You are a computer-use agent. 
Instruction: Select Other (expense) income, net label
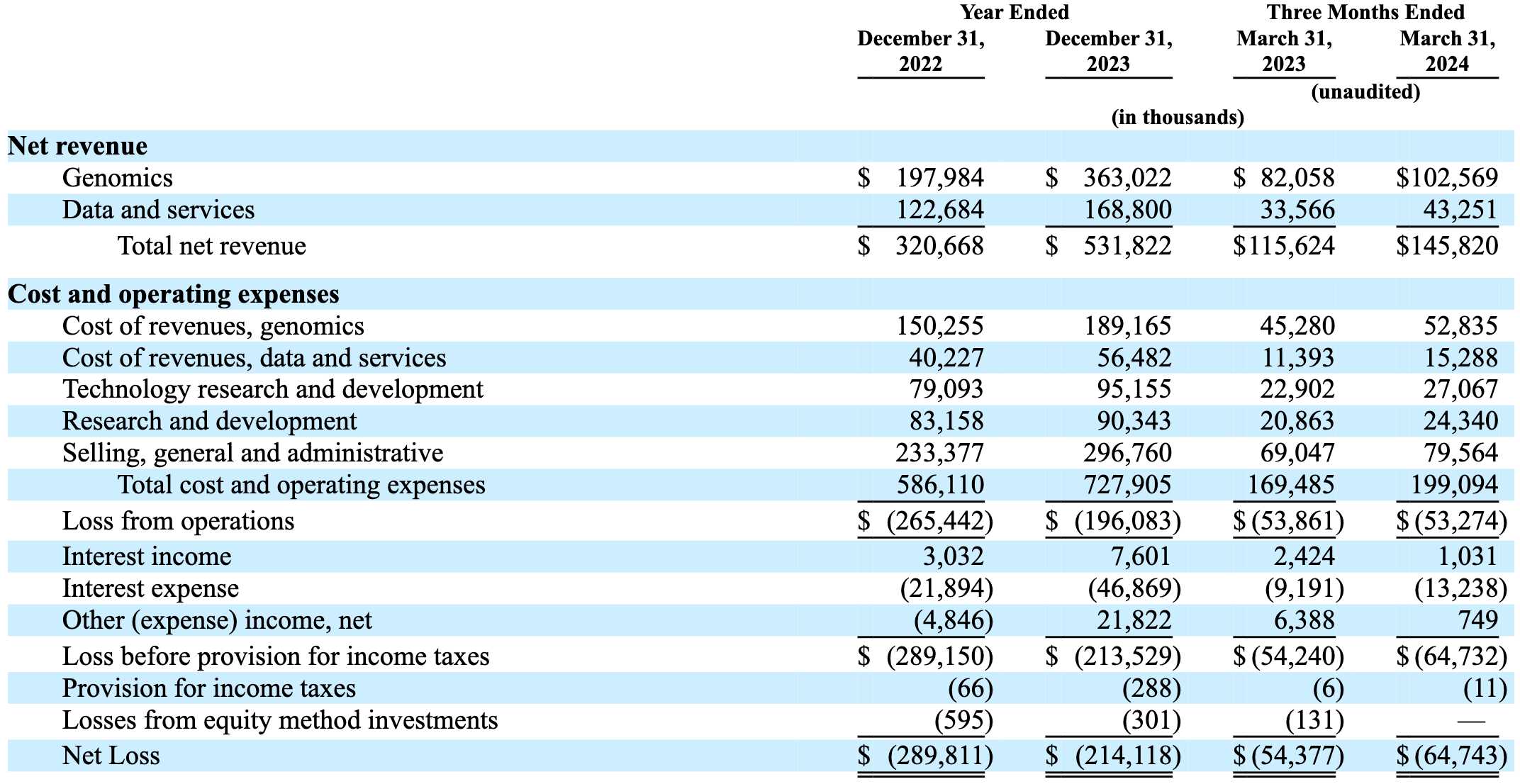point(217,620)
